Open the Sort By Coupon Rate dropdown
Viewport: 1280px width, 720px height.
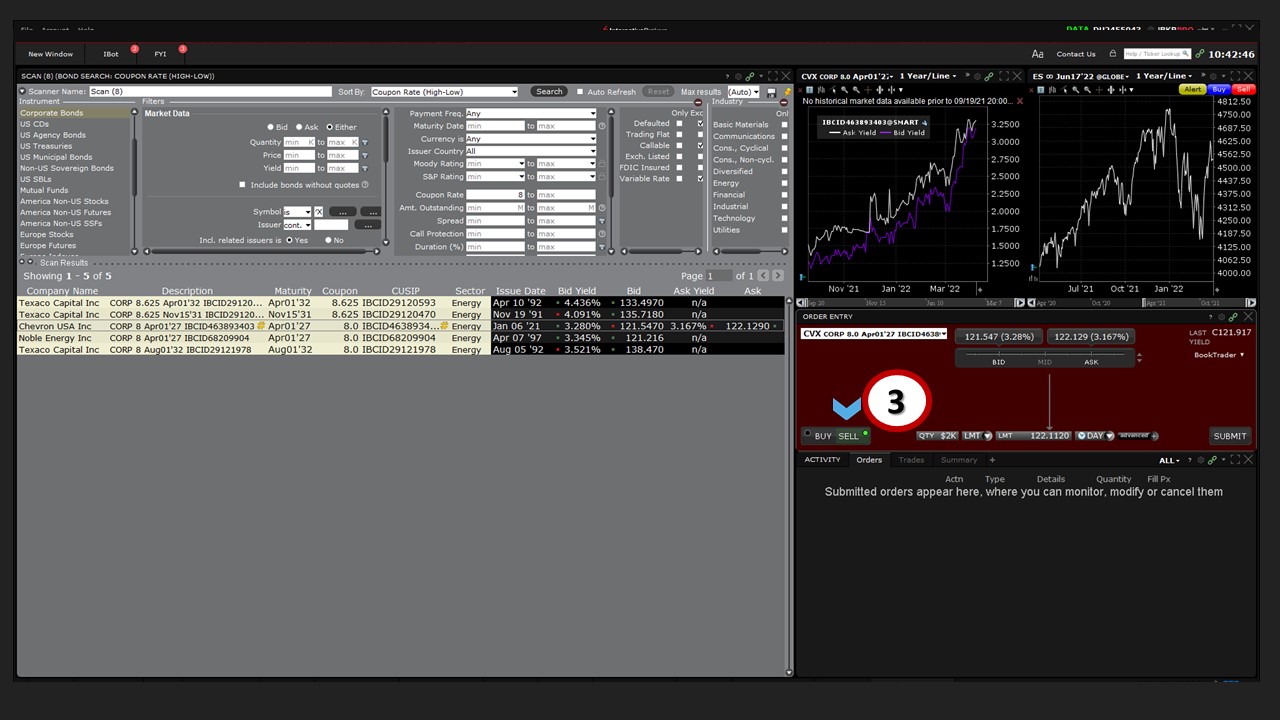(444, 92)
